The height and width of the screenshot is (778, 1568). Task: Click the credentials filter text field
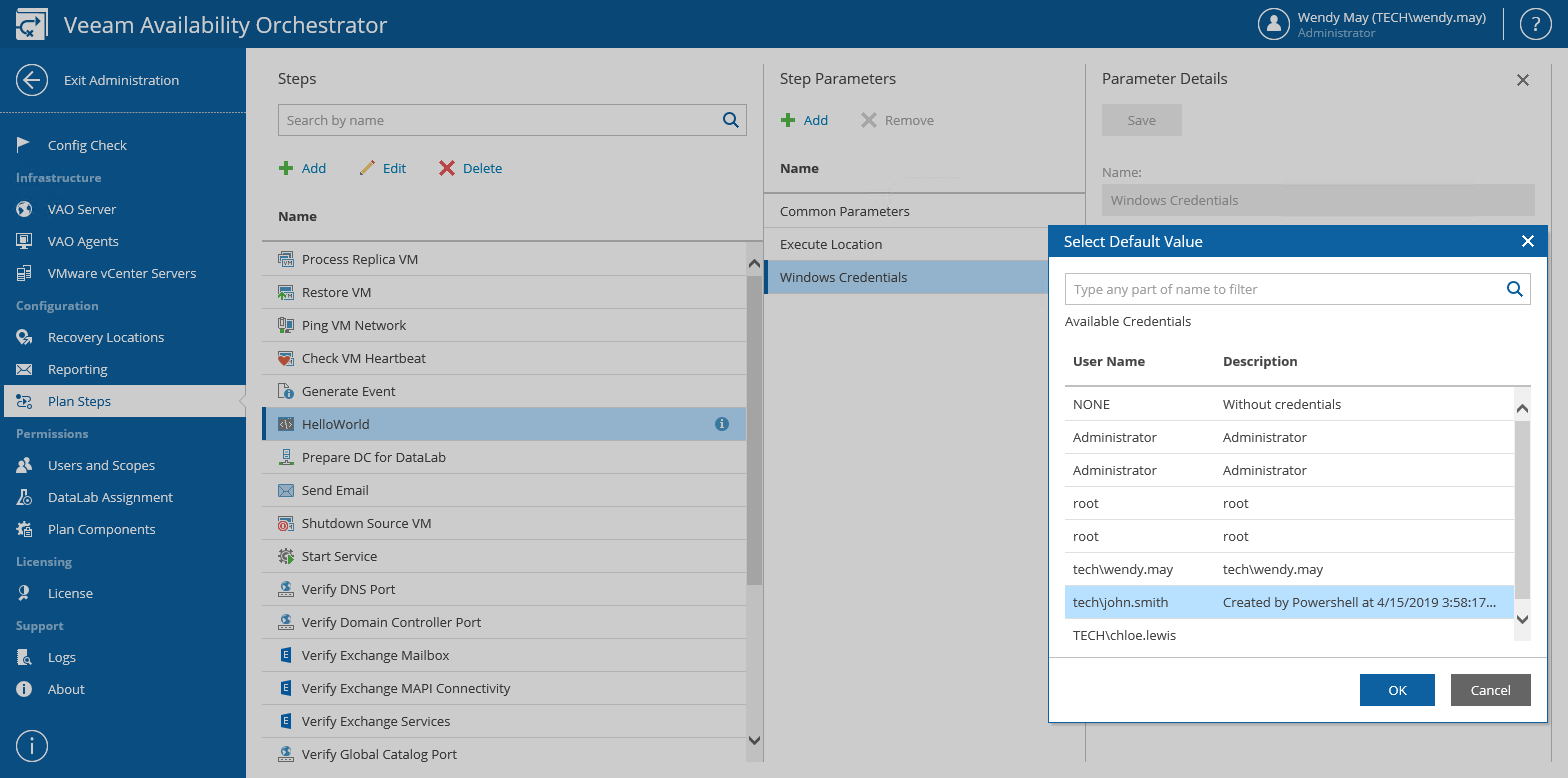pos(1283,289)
